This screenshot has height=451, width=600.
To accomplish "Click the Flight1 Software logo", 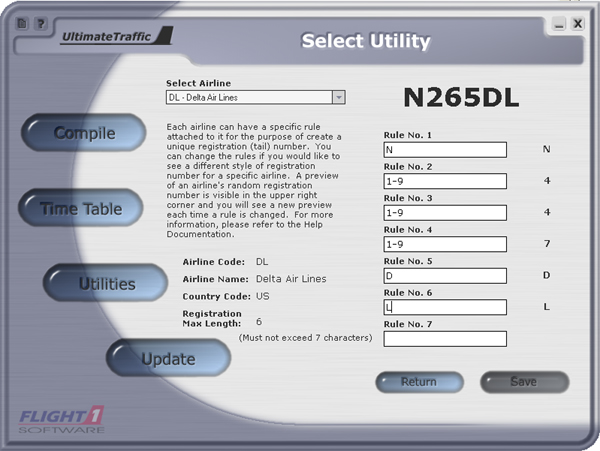I will coord(61,420).
